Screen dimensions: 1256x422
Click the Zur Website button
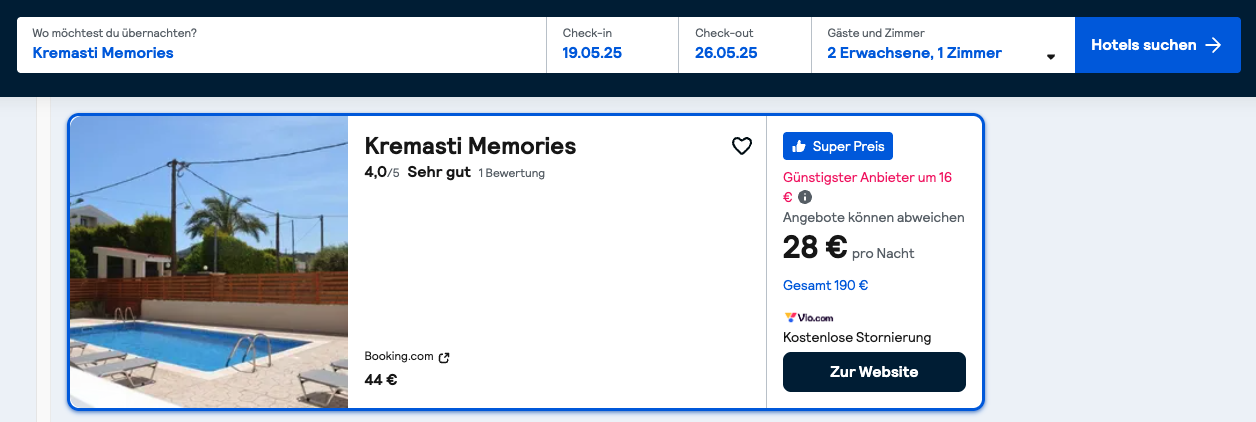click(x=874, y=372)
